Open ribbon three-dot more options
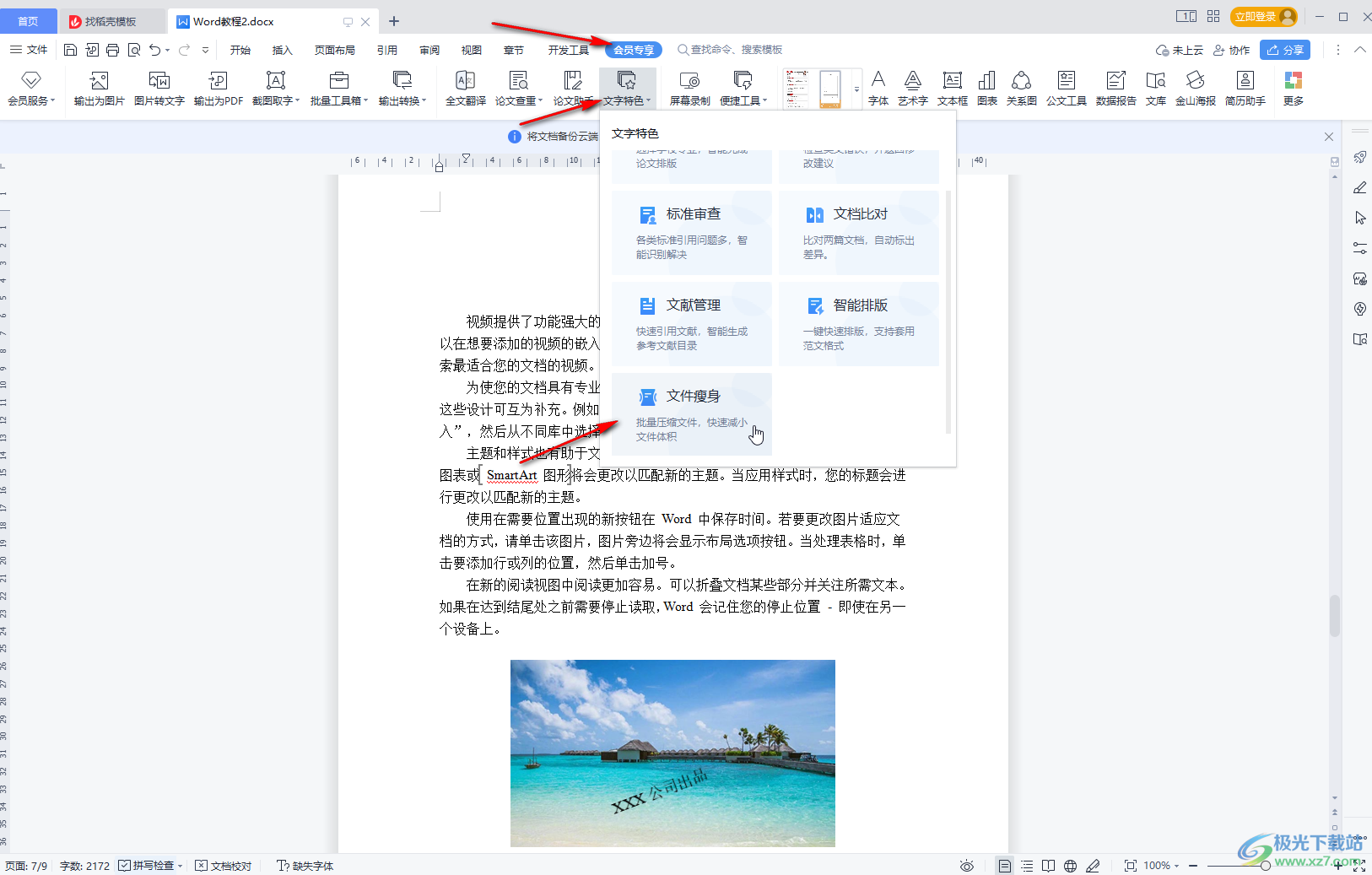 tap(1337, 50)
